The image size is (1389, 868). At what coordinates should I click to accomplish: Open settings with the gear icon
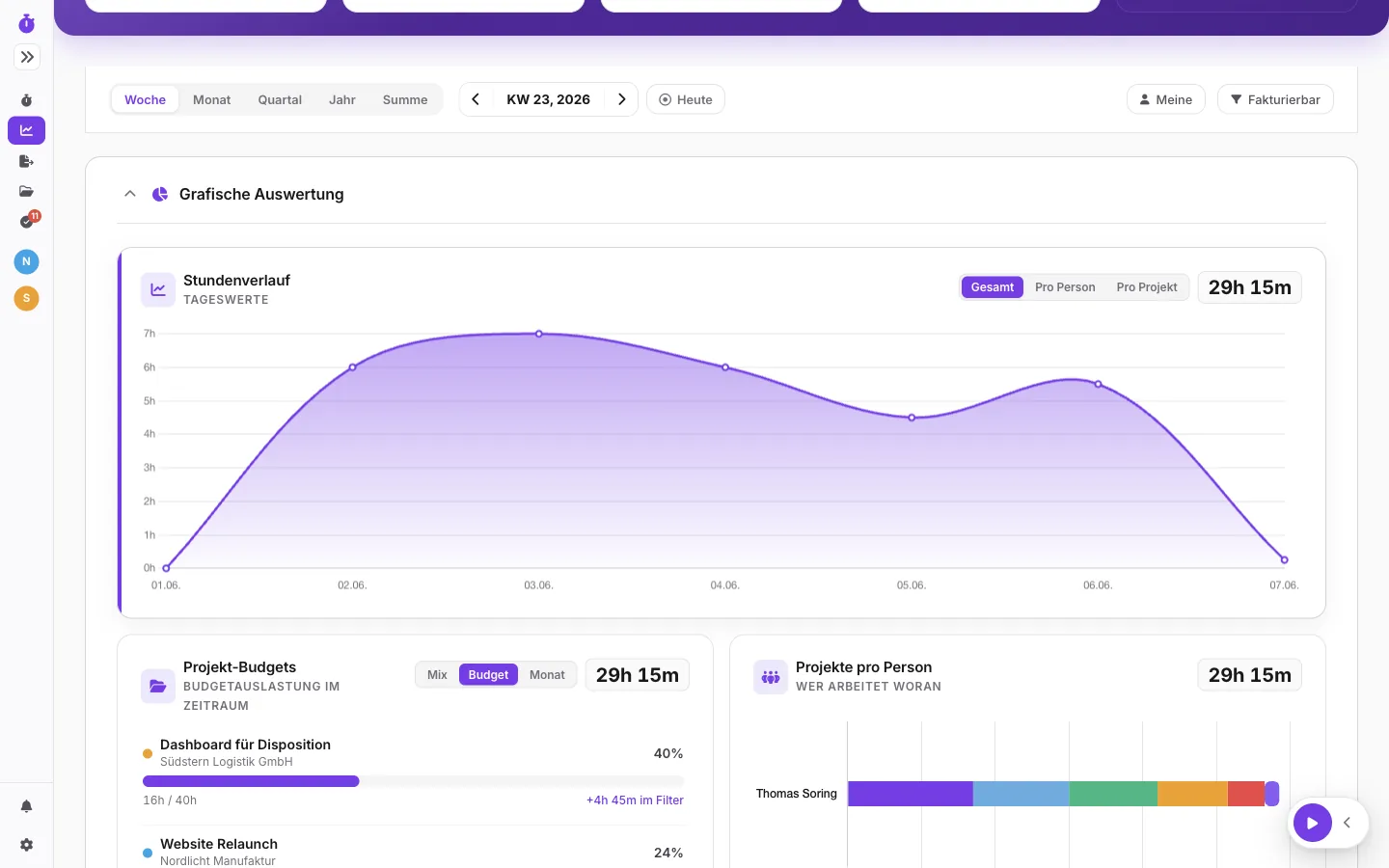(26, 845)
